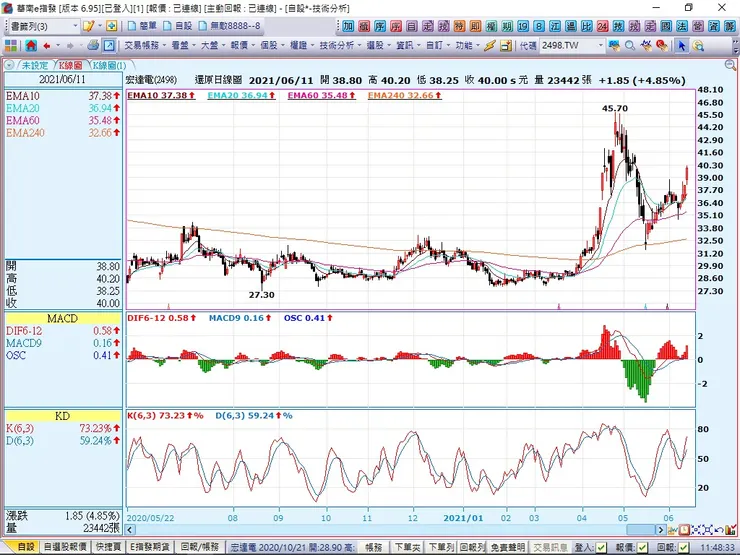
Task: Expand the 選股 menu
Action: [x=378, y=46]
